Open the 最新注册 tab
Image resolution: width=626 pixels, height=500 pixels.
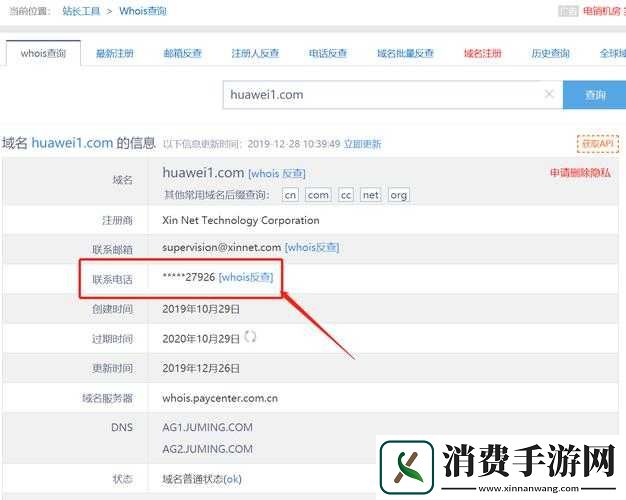116,53
